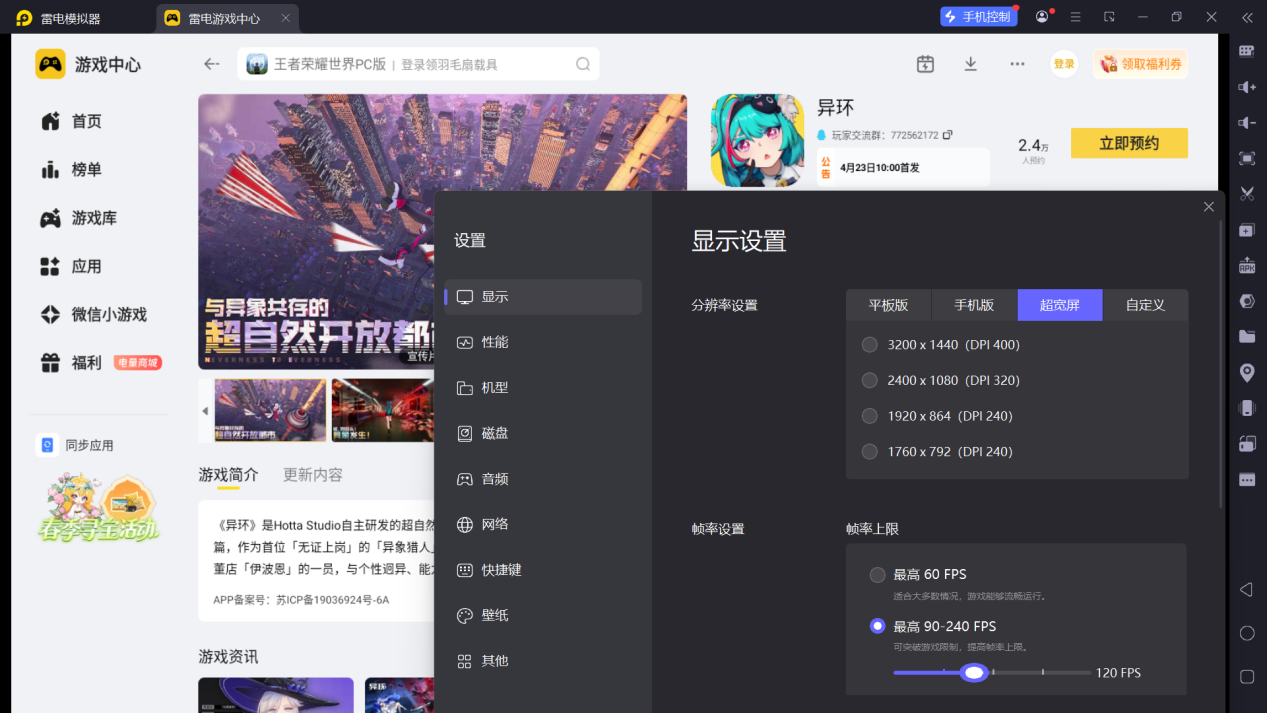The width and height of the screenshot is (1267, 713).
Task: Click 立即预约 to reserve 异环
Action: 1129,143
